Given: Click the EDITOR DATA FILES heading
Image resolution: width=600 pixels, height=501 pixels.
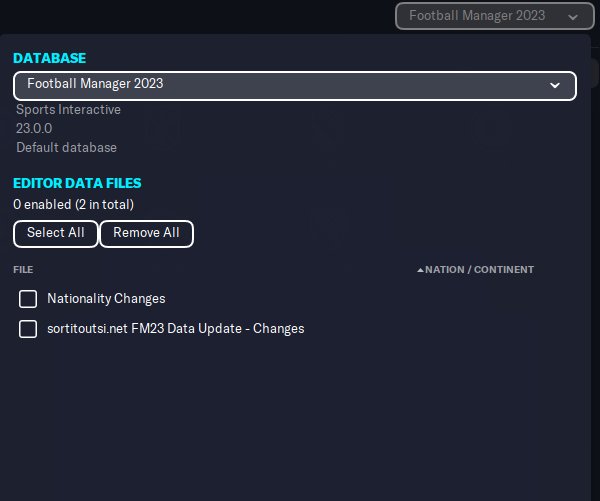Looking at the screenshot, I should (77, 183).
